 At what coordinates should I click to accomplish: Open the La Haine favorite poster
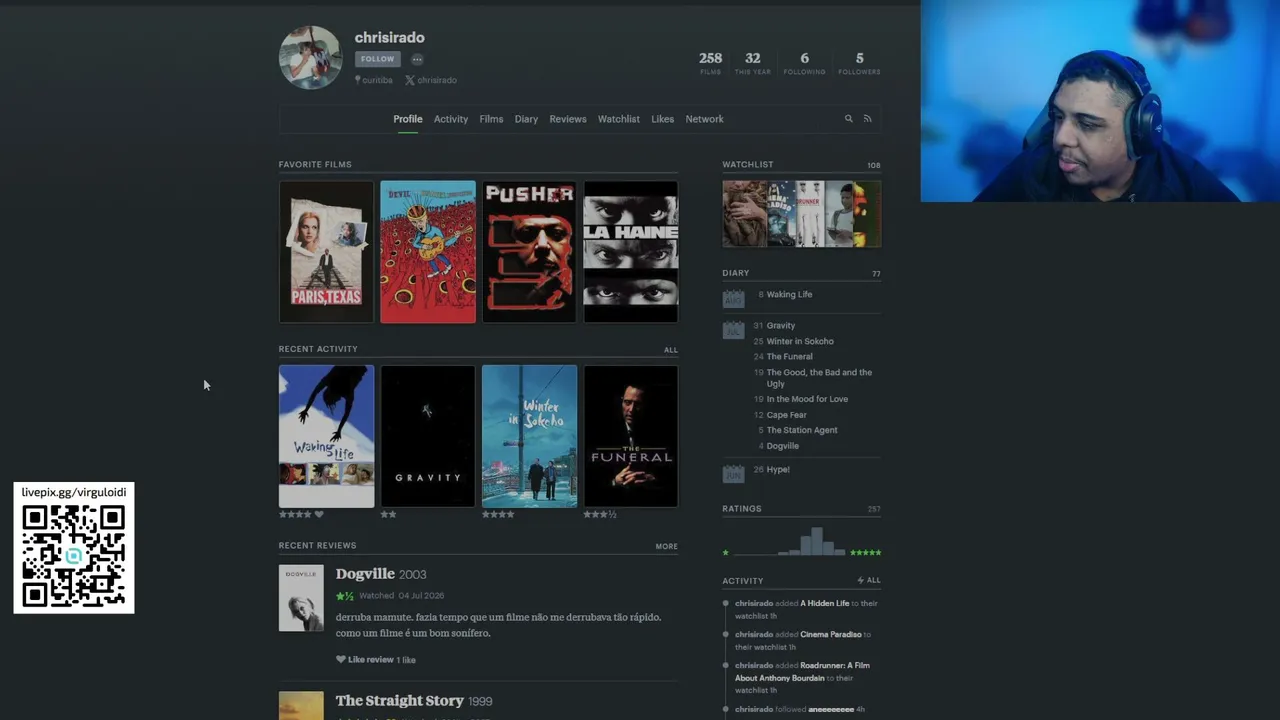(631, 252)
